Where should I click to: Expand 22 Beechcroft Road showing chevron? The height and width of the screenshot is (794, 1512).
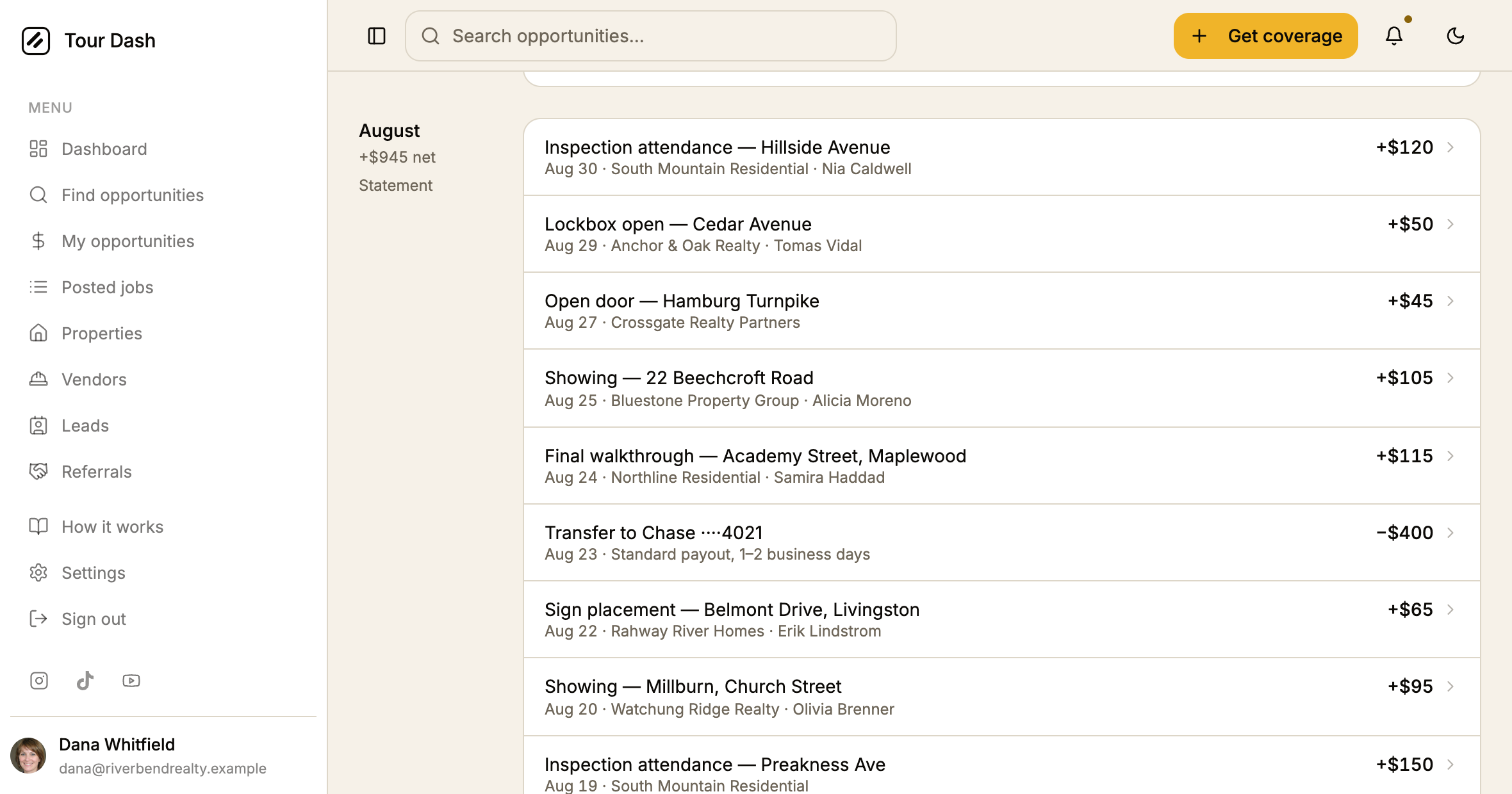pos(1450,378)
